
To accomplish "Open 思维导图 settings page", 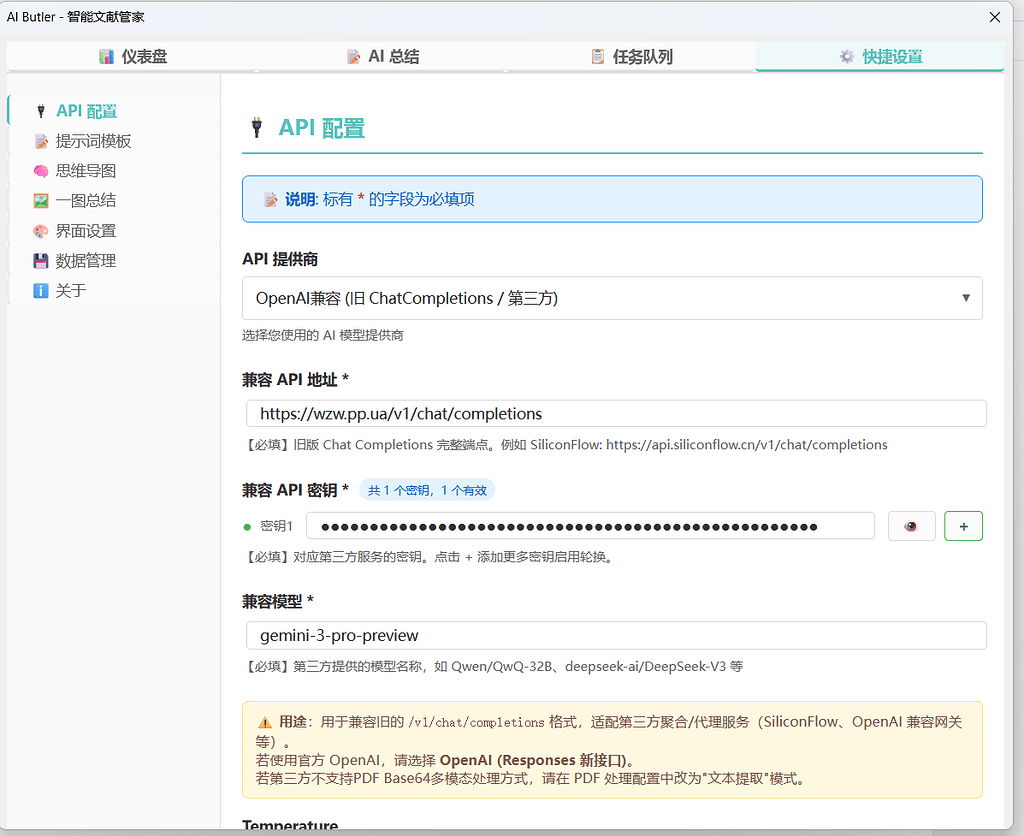I will 114,171.
